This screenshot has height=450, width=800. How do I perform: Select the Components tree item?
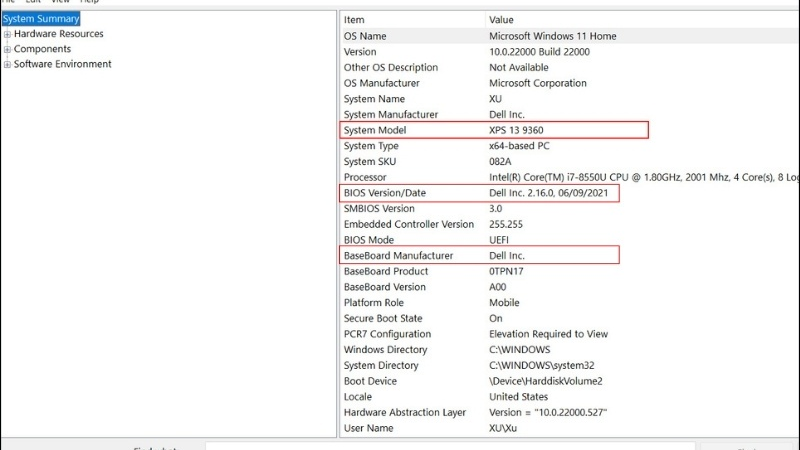[42, 49]
